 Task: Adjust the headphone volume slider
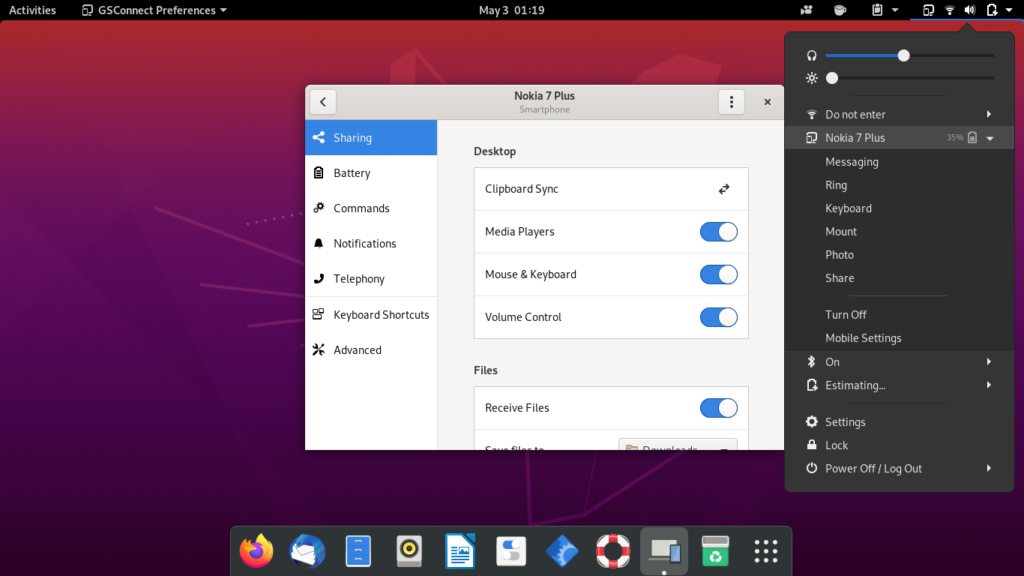point(910,56)
